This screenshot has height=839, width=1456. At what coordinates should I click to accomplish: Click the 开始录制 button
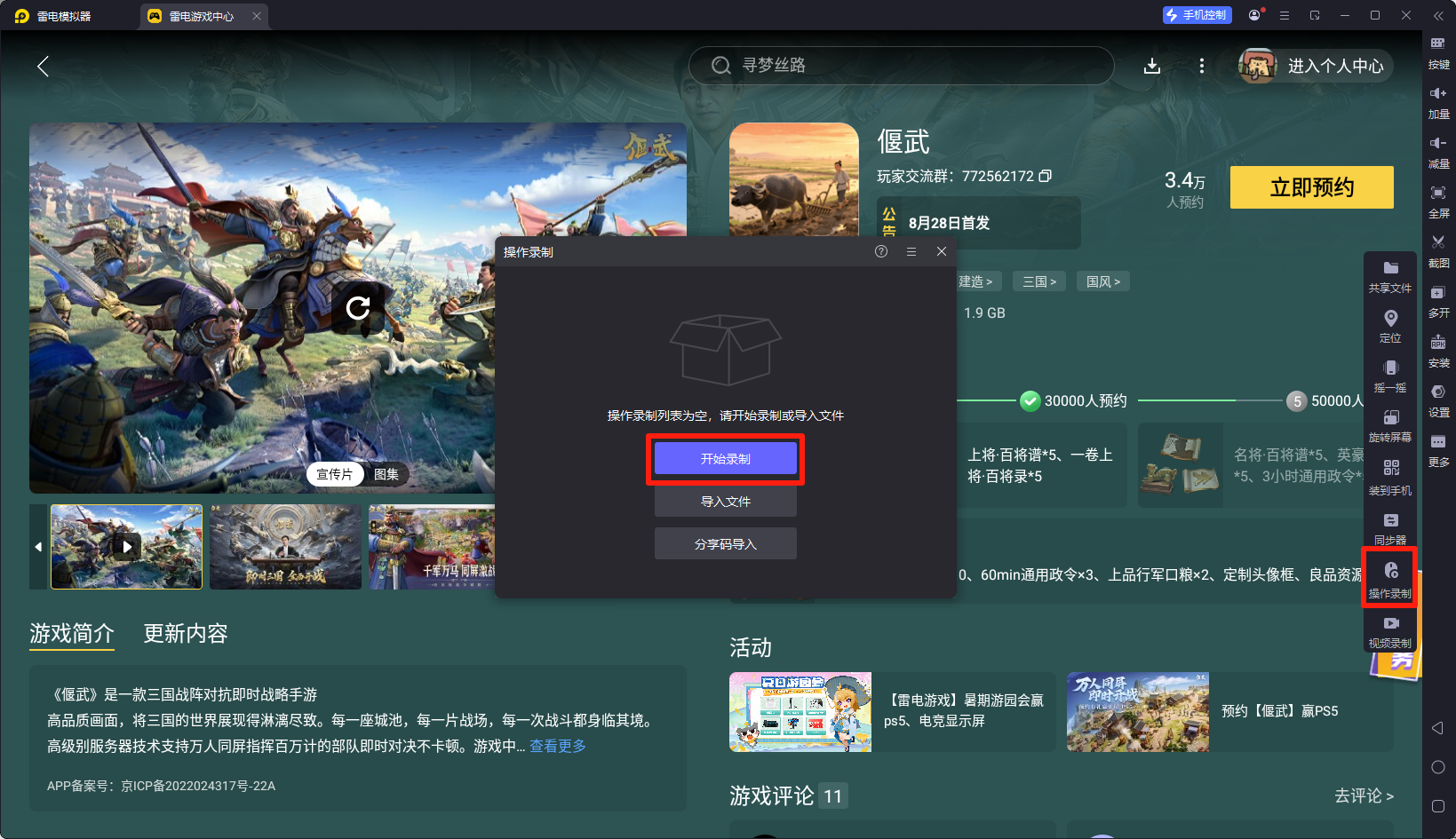tap(726, 459)
